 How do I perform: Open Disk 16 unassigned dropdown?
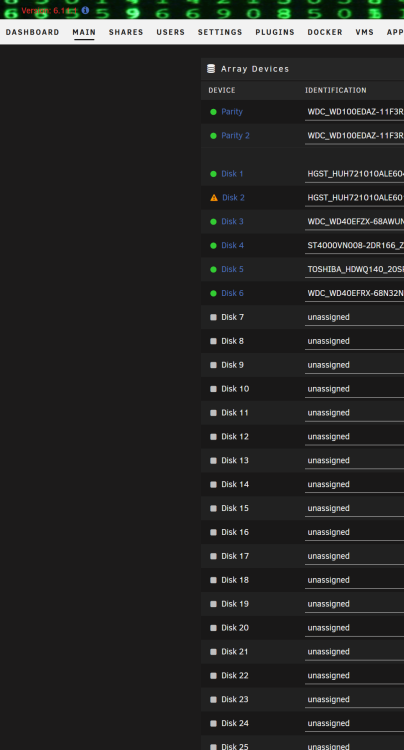[x=354, y=533]
